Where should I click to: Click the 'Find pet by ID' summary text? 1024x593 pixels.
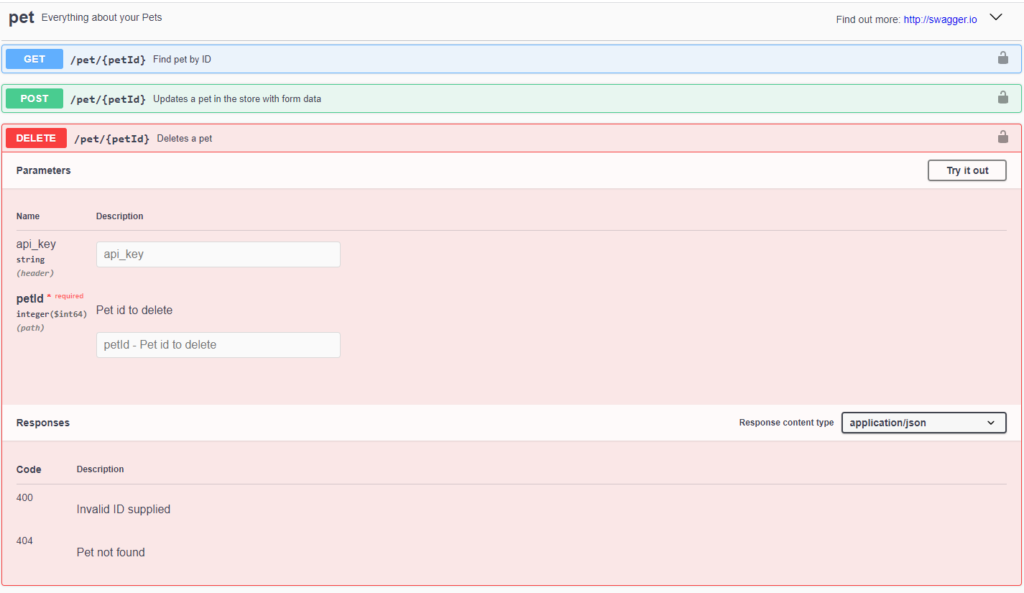182,59
